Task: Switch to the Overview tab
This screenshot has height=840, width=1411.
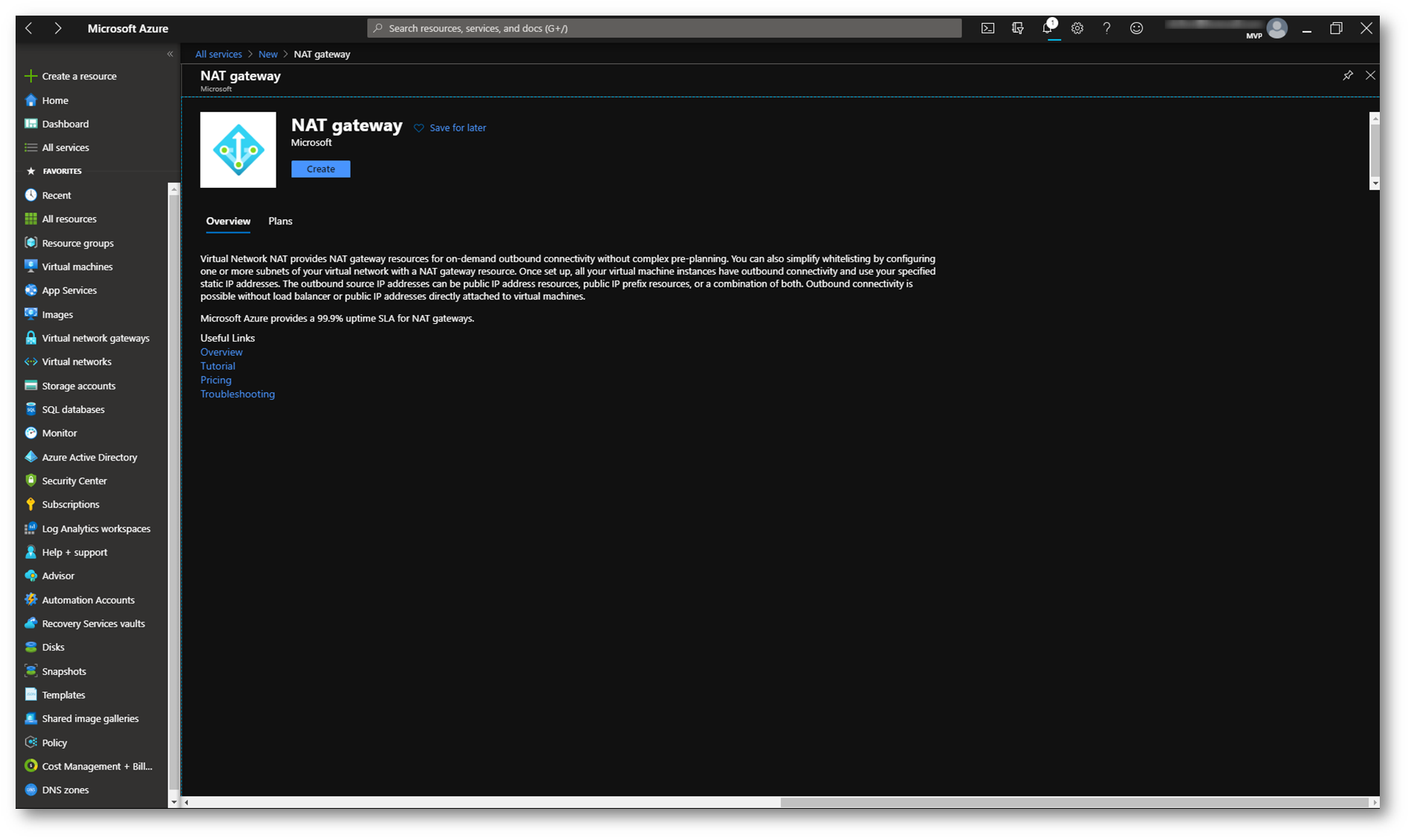Action: coord(228,221)
